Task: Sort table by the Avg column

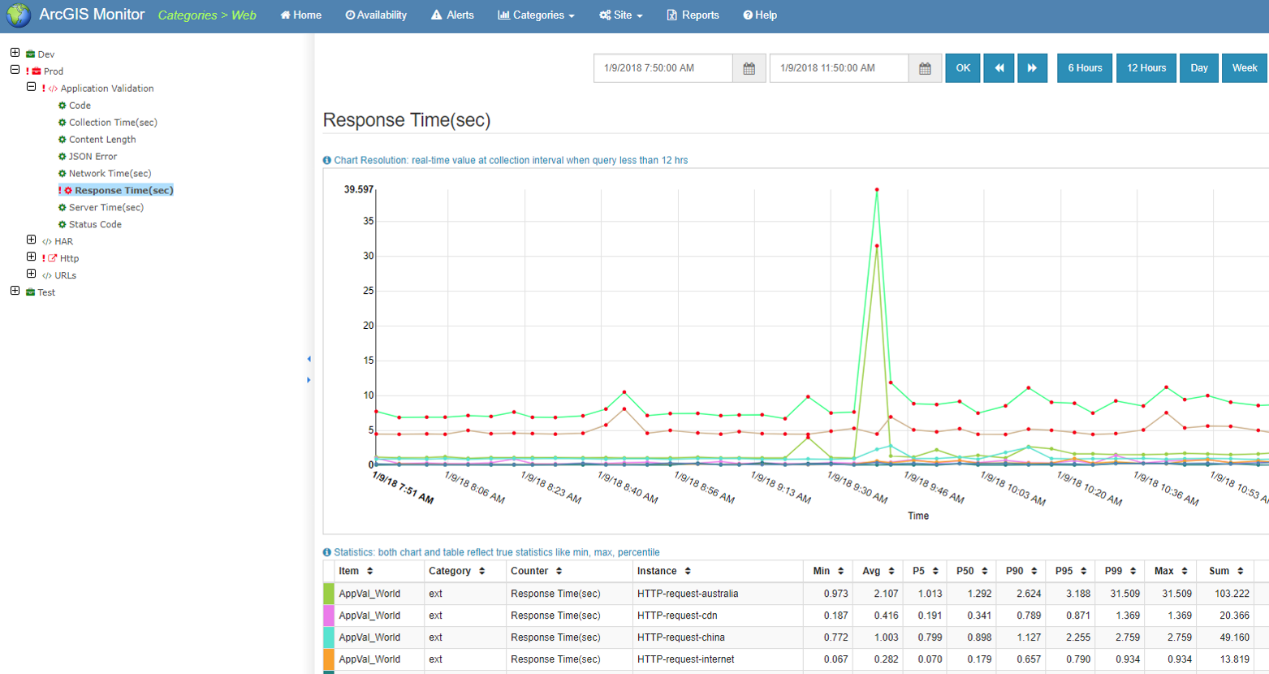Action: 876,571
